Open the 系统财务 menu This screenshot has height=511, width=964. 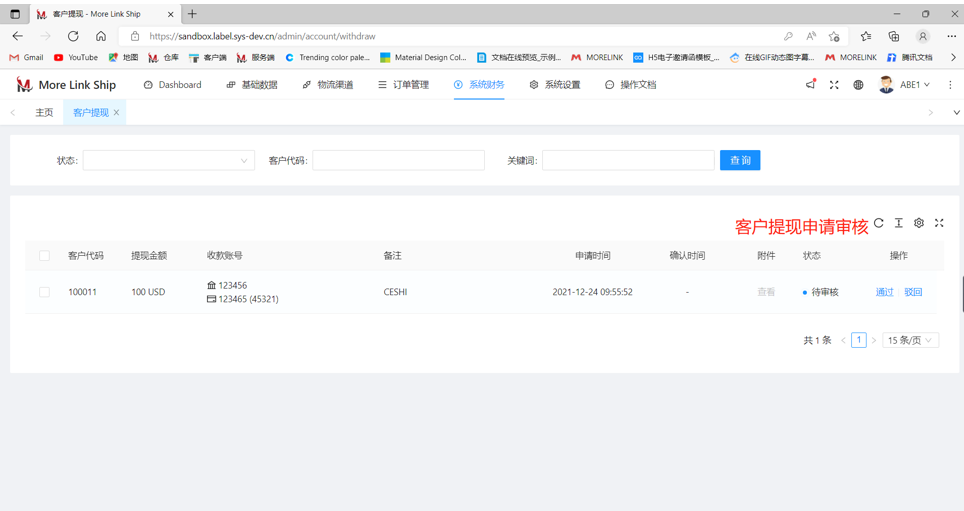click(479, 85)
